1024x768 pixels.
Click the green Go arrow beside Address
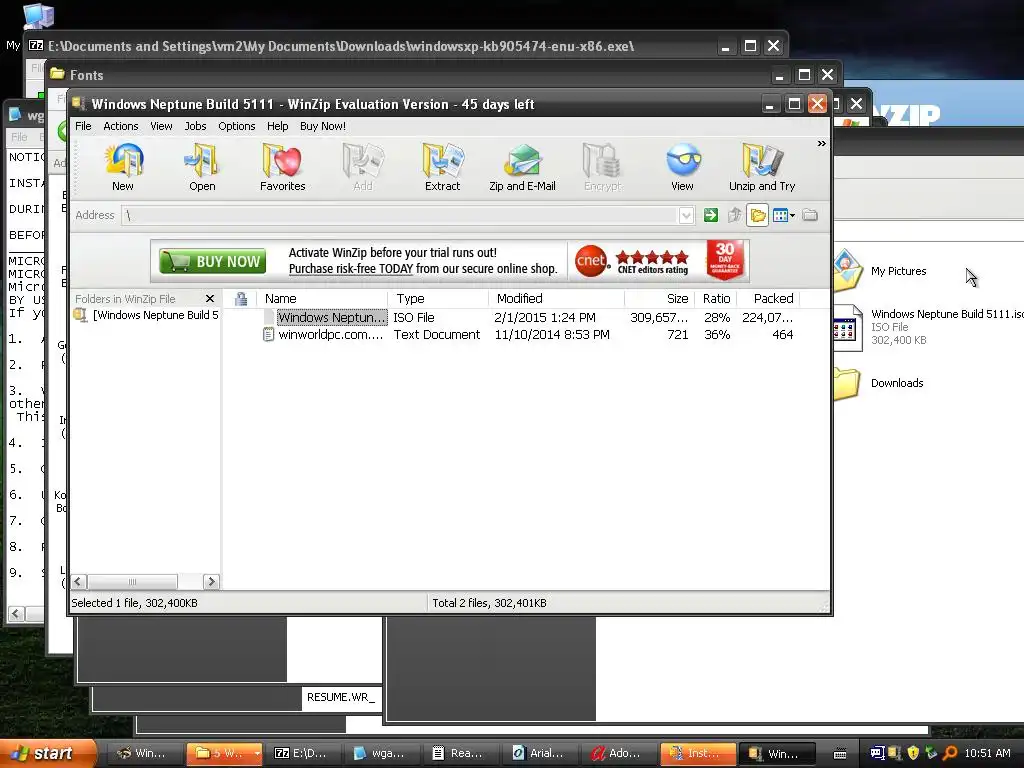tap(711, 215)
